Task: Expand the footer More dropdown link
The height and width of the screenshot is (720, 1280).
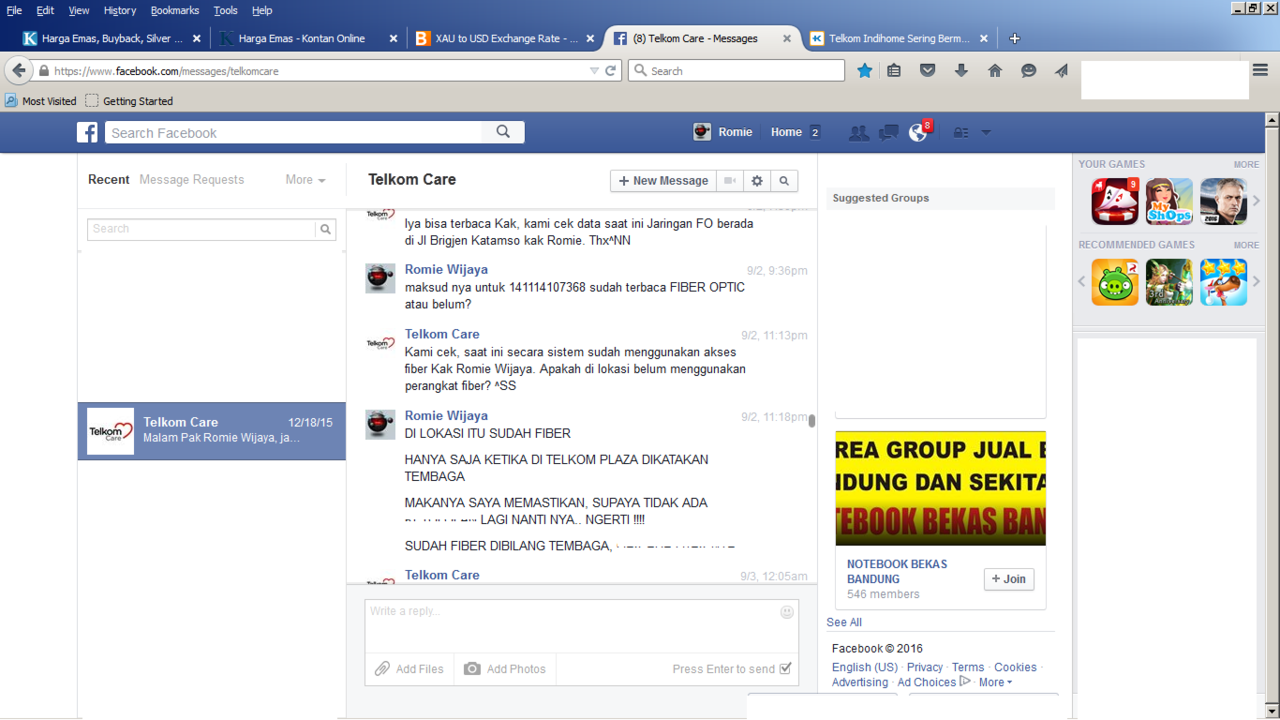Action: click(995, 682)
